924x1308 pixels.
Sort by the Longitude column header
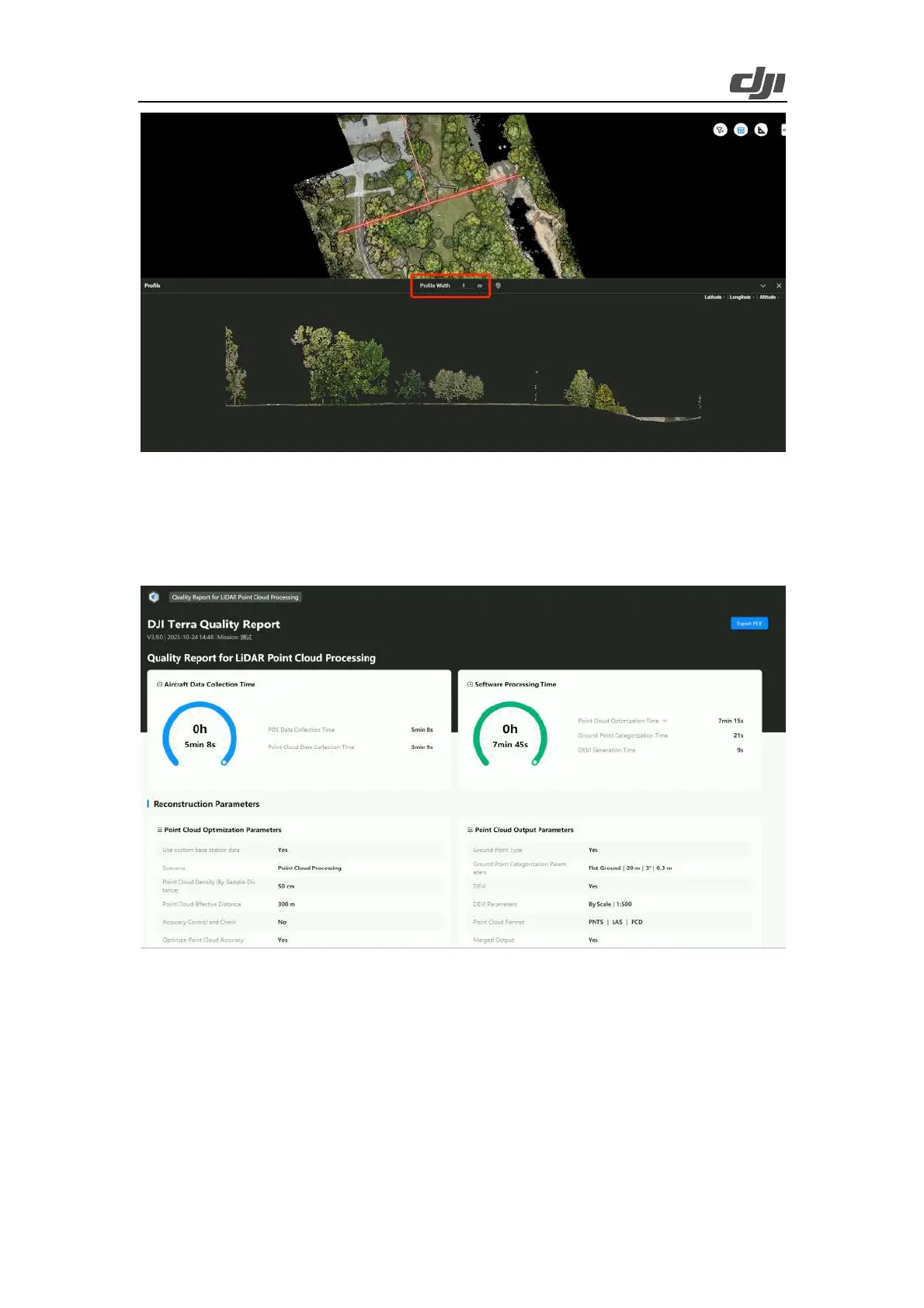(742, 297)
